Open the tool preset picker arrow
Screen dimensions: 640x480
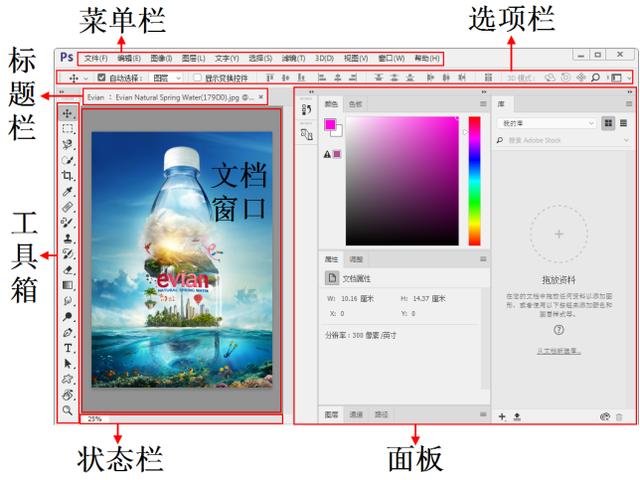(x=86, y=78)
